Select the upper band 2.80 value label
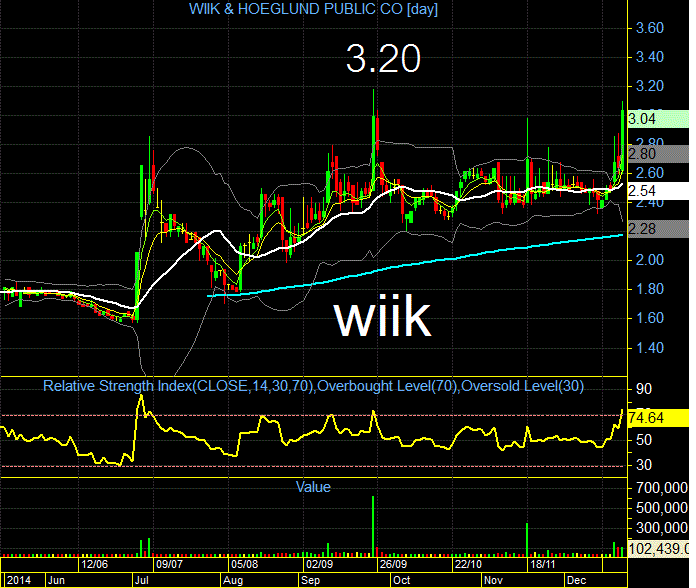Screen dimensions: 696x588 tap(659, 154)
